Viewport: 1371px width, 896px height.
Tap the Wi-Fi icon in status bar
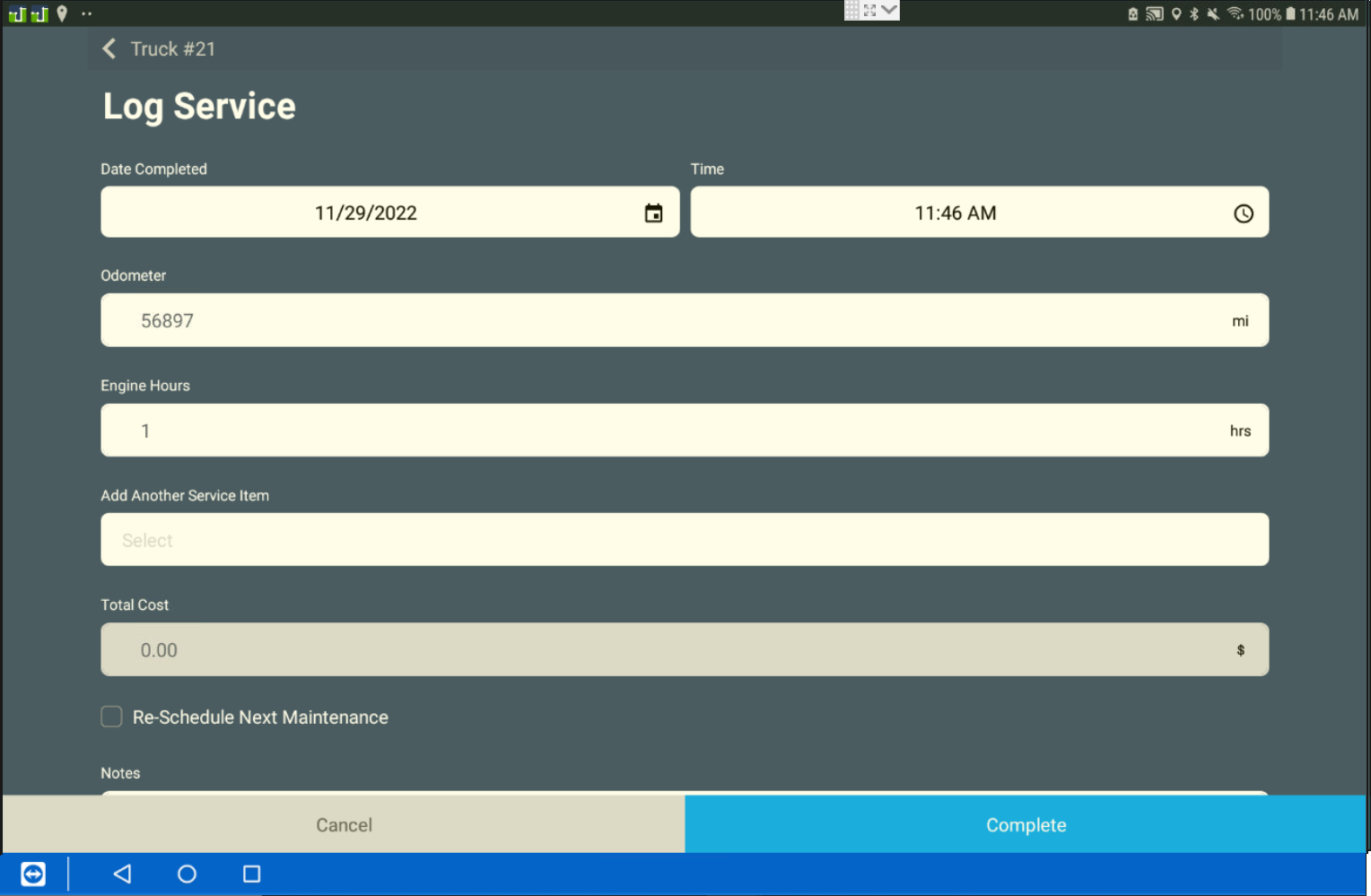coord(1236,13)
